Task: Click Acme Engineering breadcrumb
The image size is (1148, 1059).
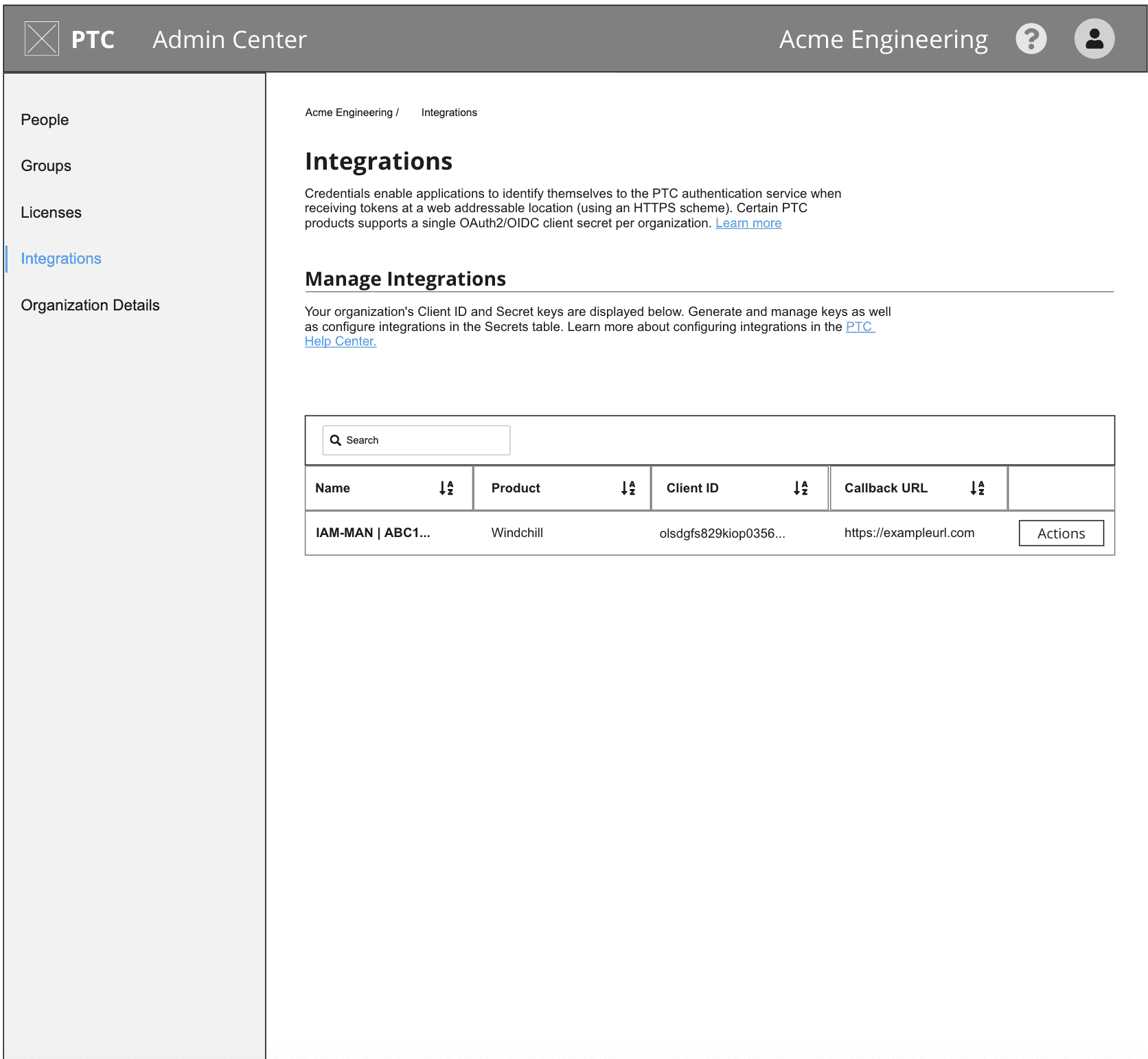Action: coord(349,113)
